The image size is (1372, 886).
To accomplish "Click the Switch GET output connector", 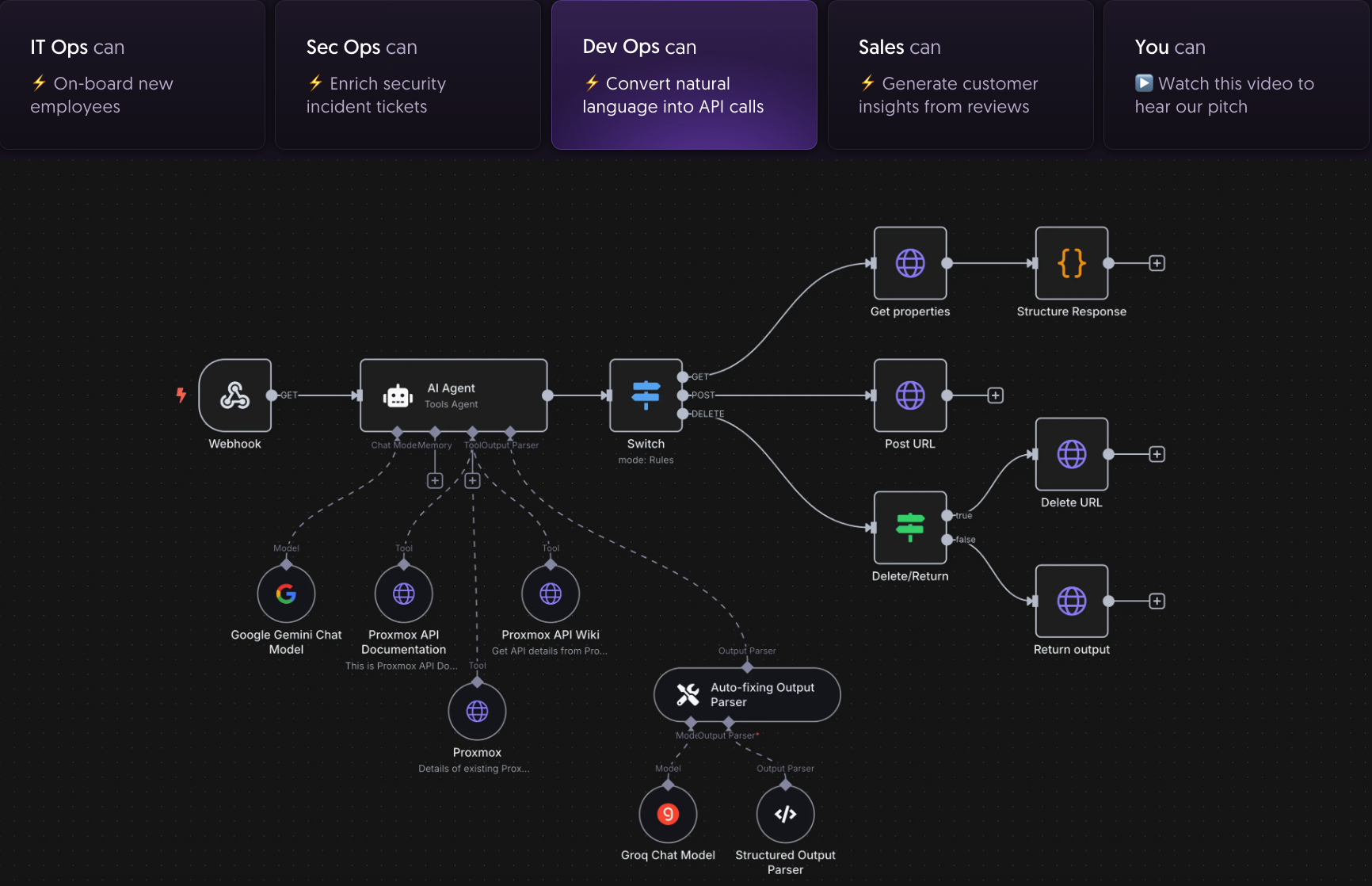I will point(683,376).
